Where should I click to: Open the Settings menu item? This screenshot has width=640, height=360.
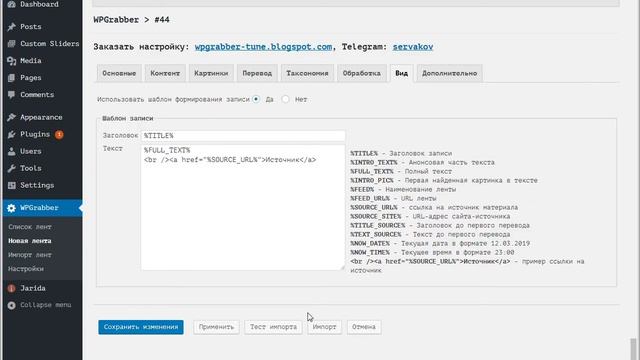[41, 185]
